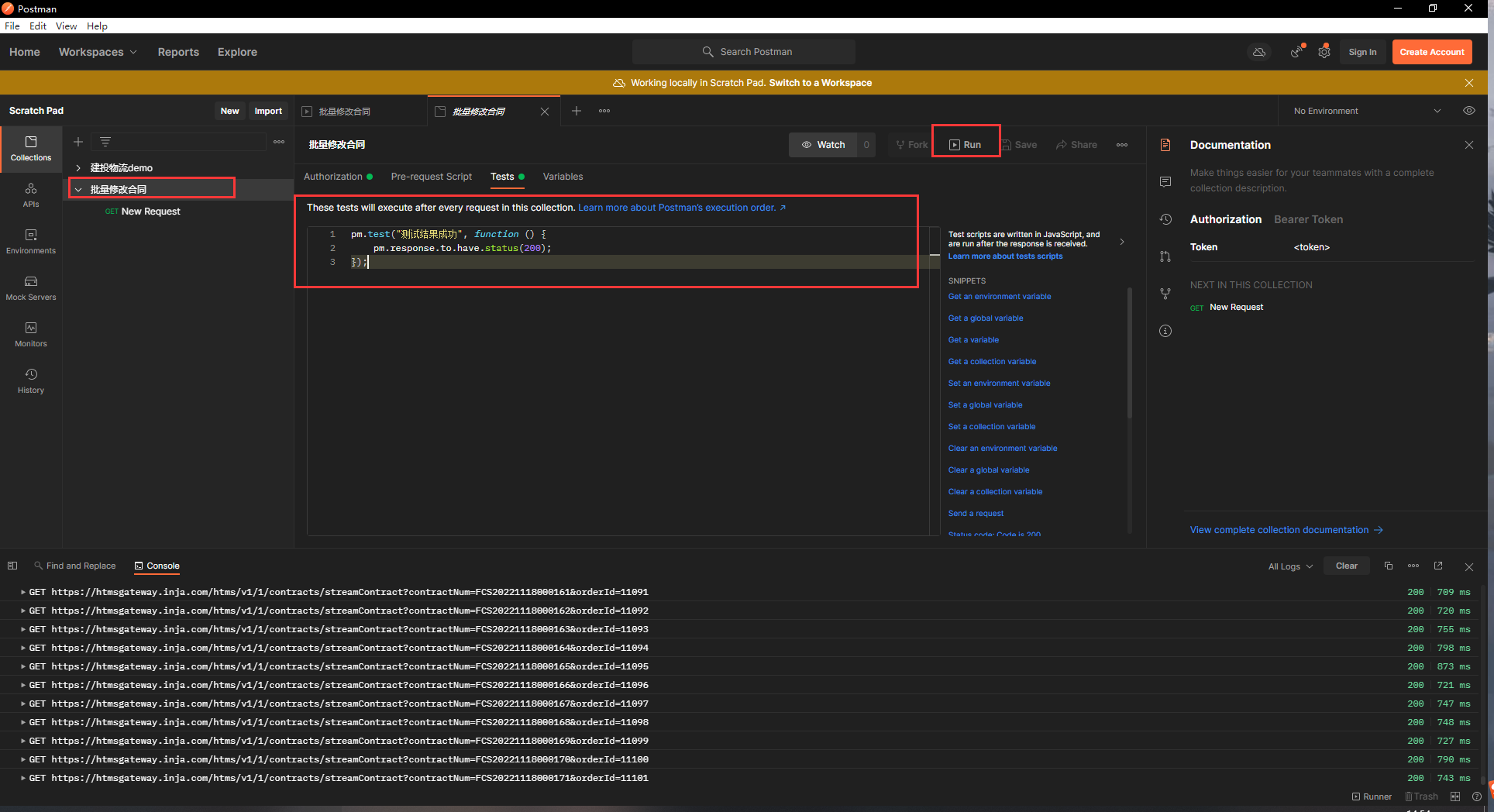Open the help icon in status bar

[x=1477, y=797]
